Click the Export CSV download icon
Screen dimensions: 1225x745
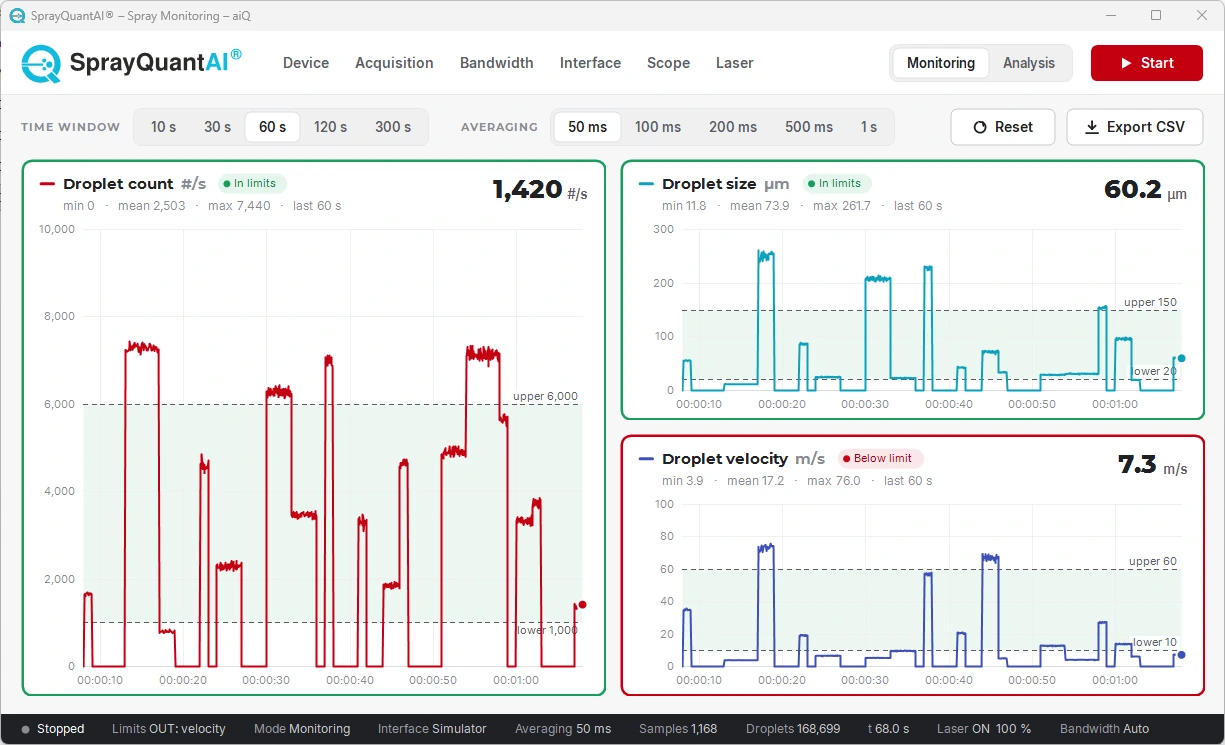[1092, 127]
